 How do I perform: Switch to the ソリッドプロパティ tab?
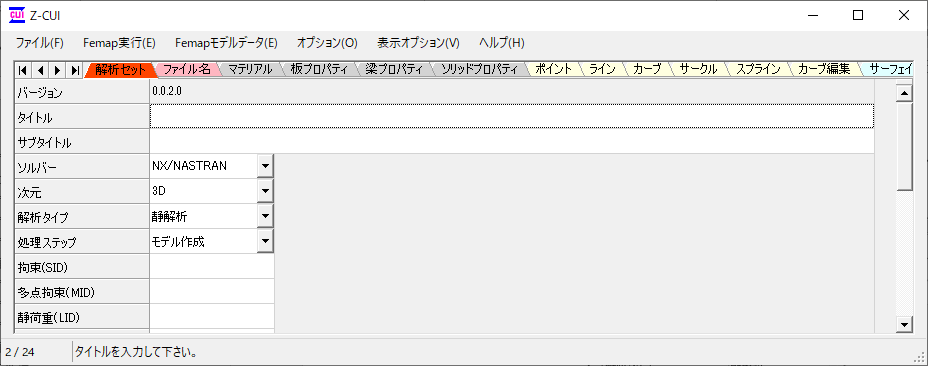click(x=479, y=69)
